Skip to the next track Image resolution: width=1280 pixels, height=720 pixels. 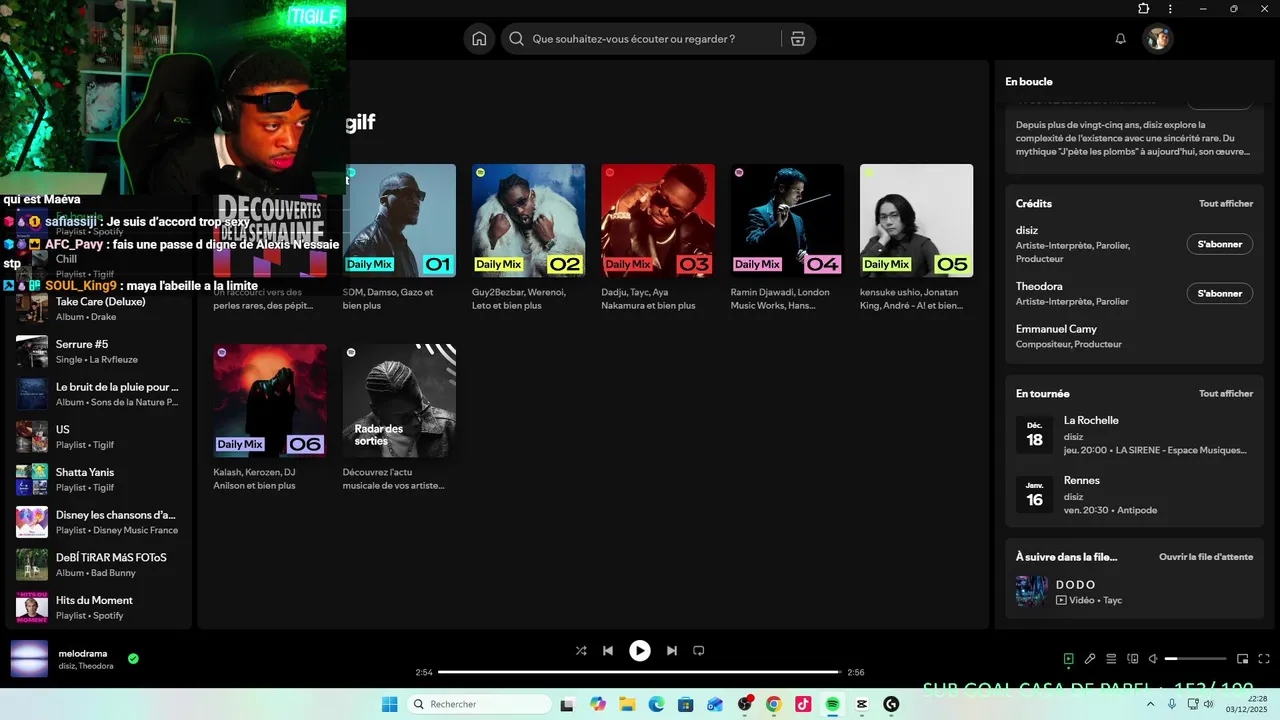pyautogui.click(x=672, y=651)
